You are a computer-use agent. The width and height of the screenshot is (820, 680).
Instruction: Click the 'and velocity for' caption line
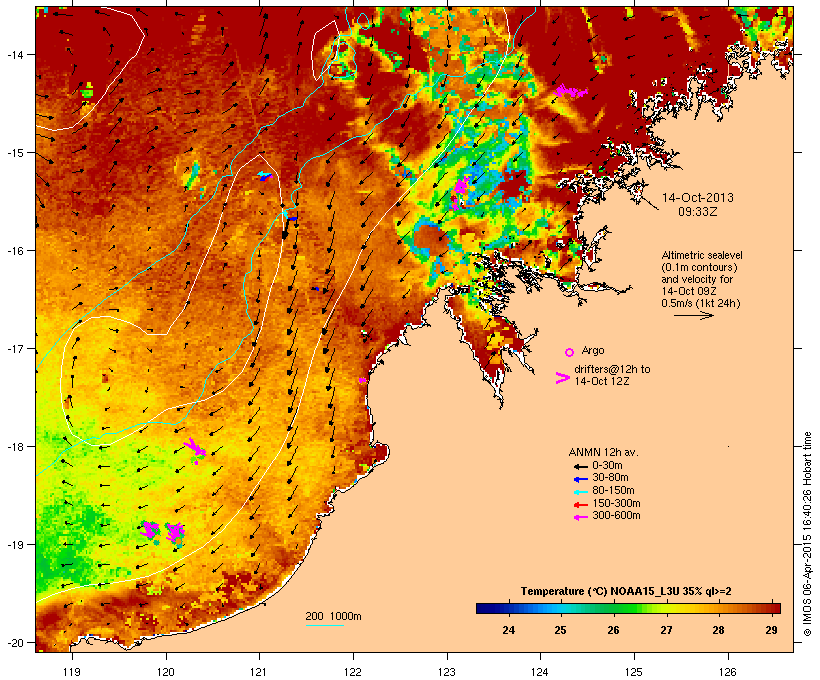coord(697,279)
